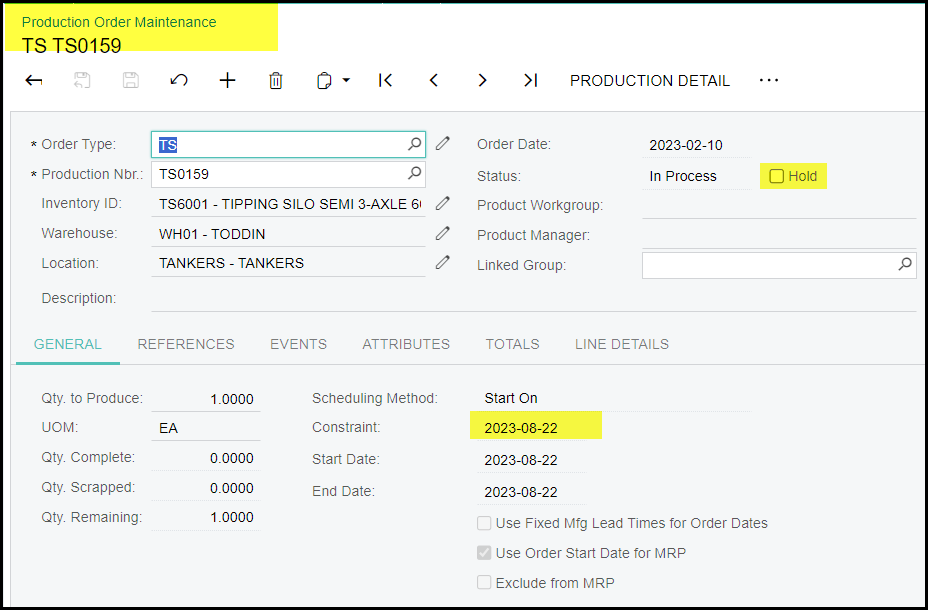
Task: Open the Line Details tab
Action: coord(621,344)
